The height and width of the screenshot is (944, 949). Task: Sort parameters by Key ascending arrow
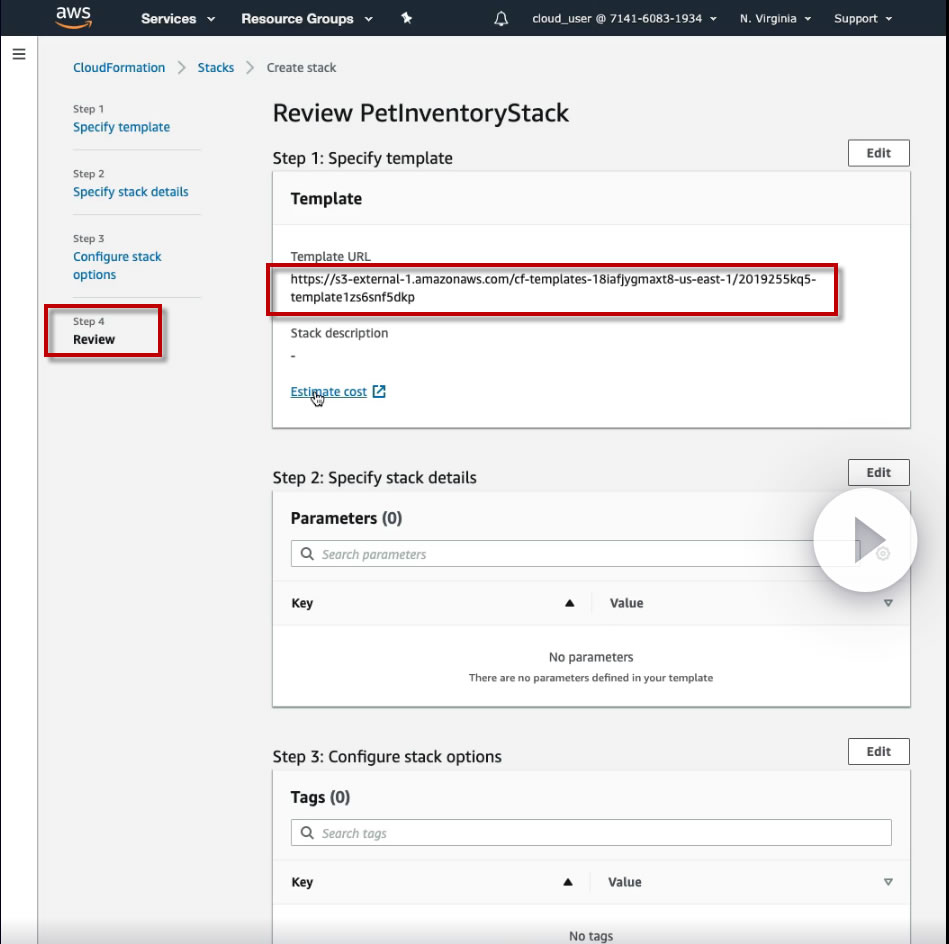tap(570, 603)
